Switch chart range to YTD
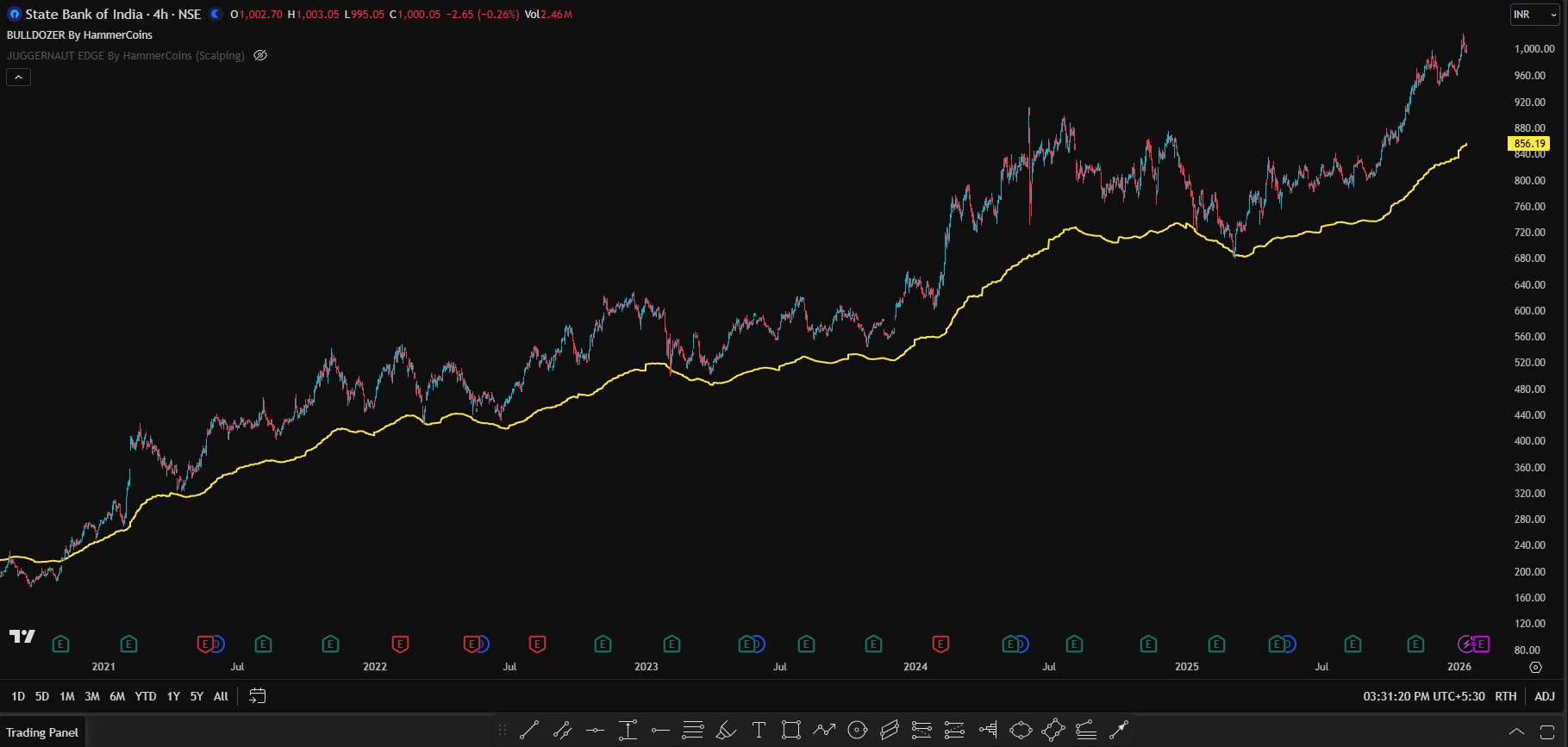The height and width of the screenshot is (747, 1568). coord(146,696)
